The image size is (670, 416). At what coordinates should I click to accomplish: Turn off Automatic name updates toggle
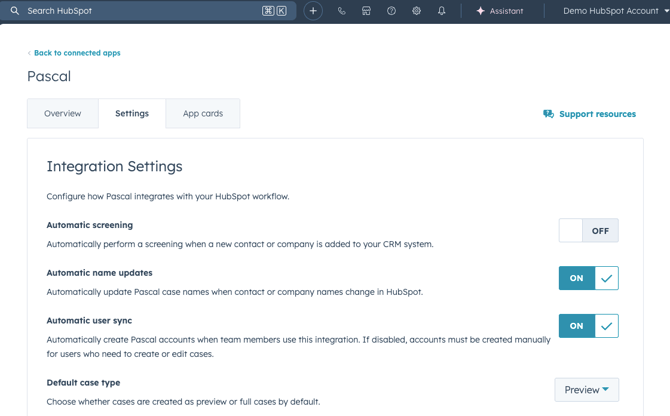click(x=588, y=278)
